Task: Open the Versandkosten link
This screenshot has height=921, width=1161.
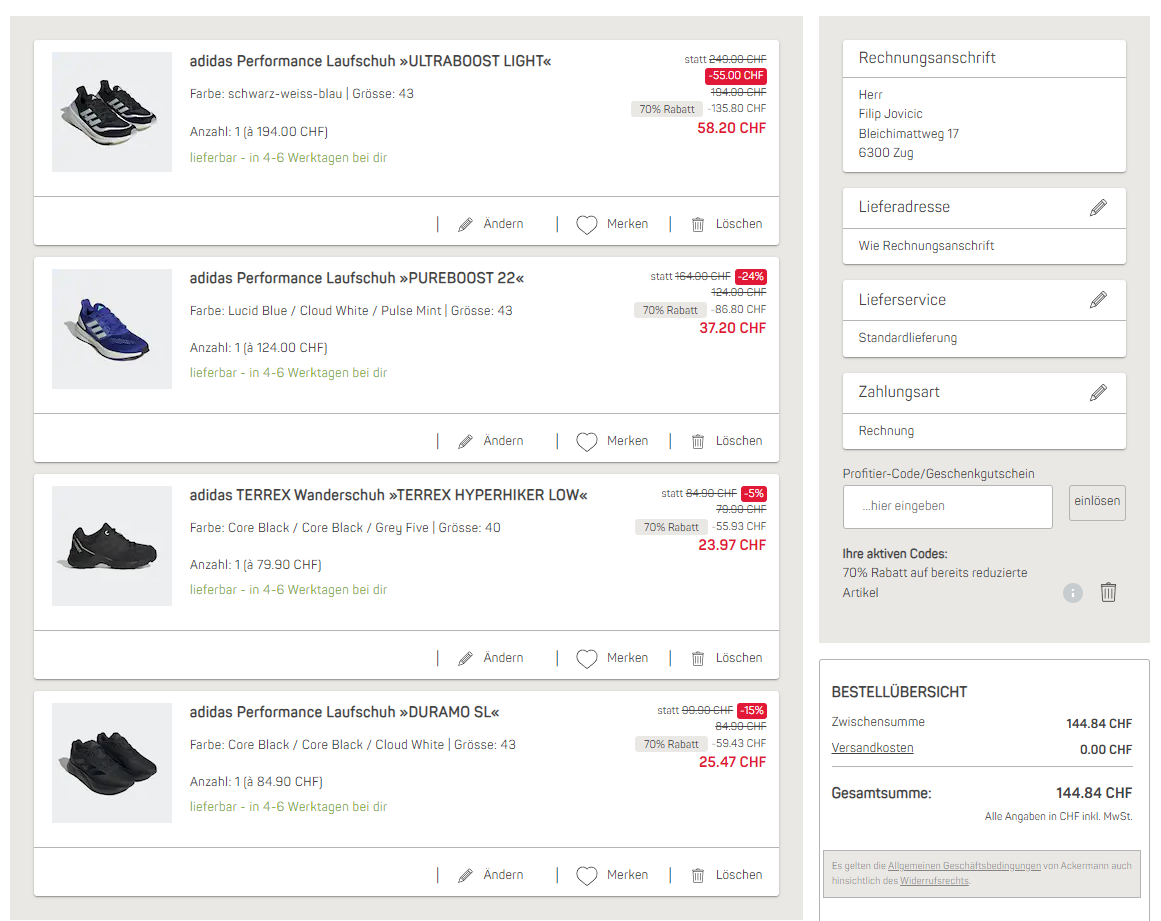Action: pos(872,748)
